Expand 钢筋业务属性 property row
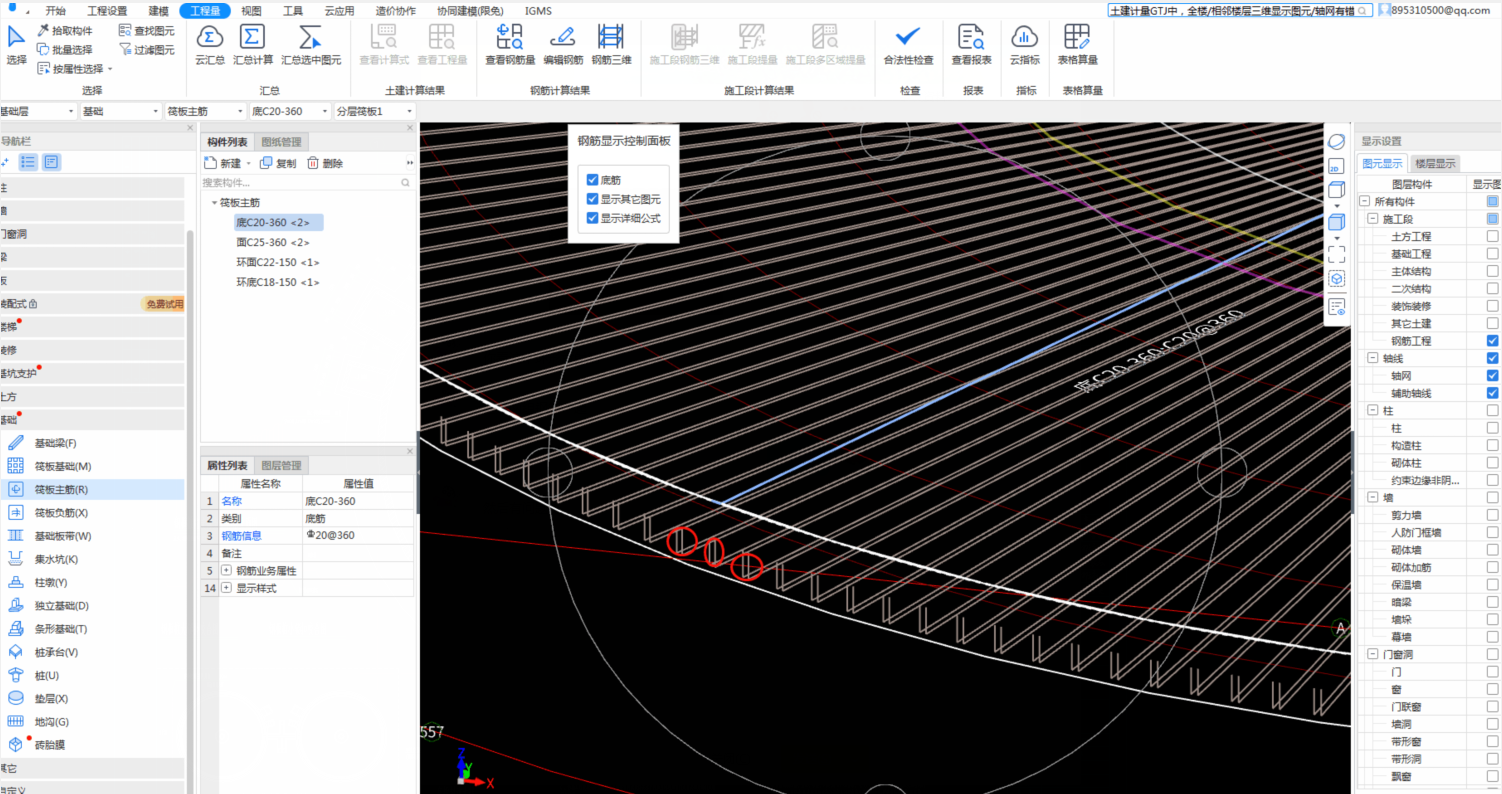Screen dimensions: 1502x794 pos(226,570)
